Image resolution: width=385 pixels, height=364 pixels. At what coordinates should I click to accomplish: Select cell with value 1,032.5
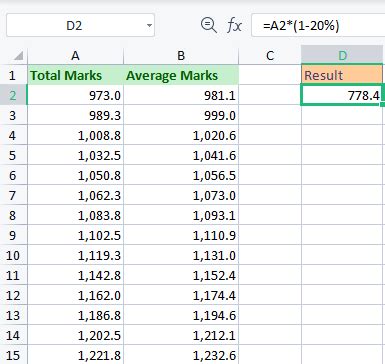click(75, 155)
